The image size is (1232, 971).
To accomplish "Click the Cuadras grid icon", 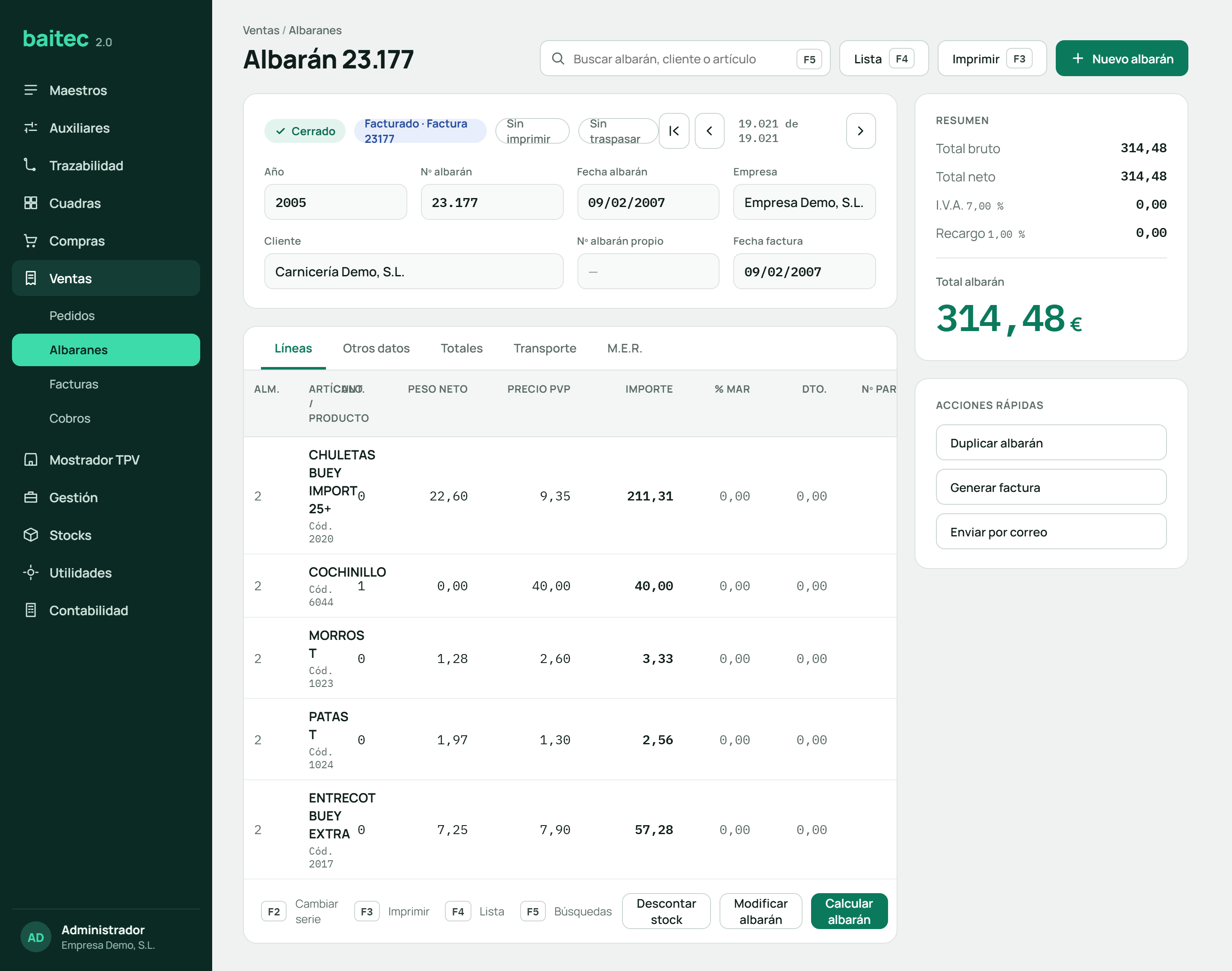I will point(31,203).
